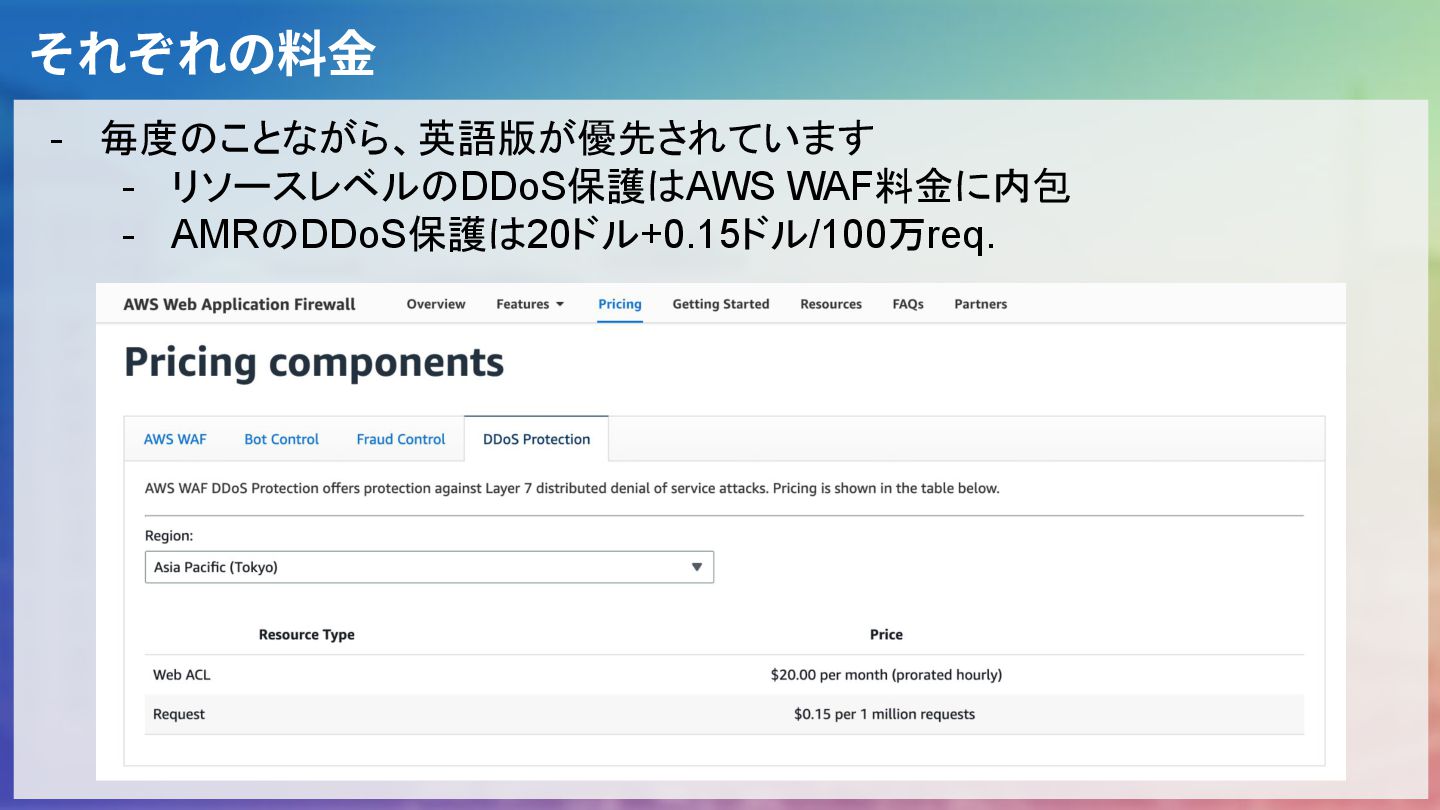1440x810 pixels.
Task: Open the Overview nav item
Action: click(436, 304)
